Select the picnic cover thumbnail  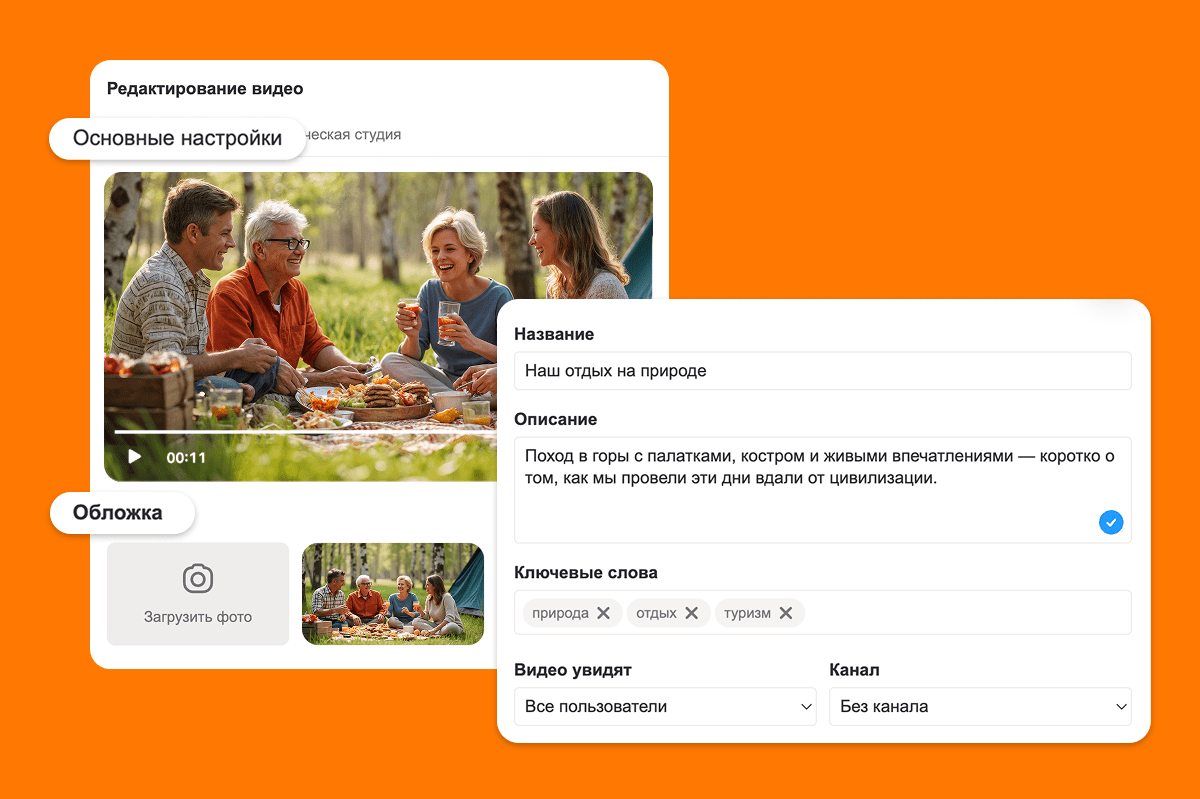click(393, 594)
